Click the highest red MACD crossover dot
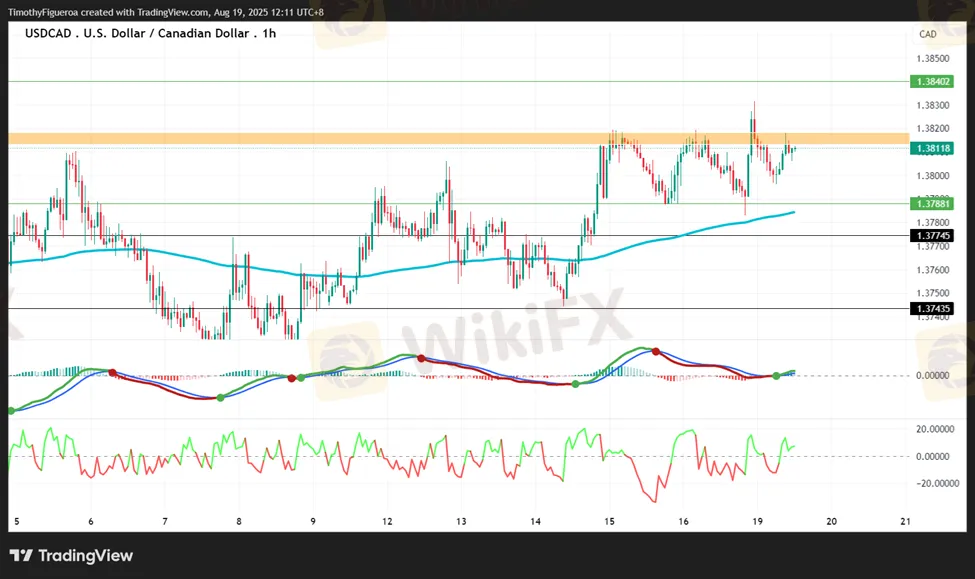 pos(656,351)
